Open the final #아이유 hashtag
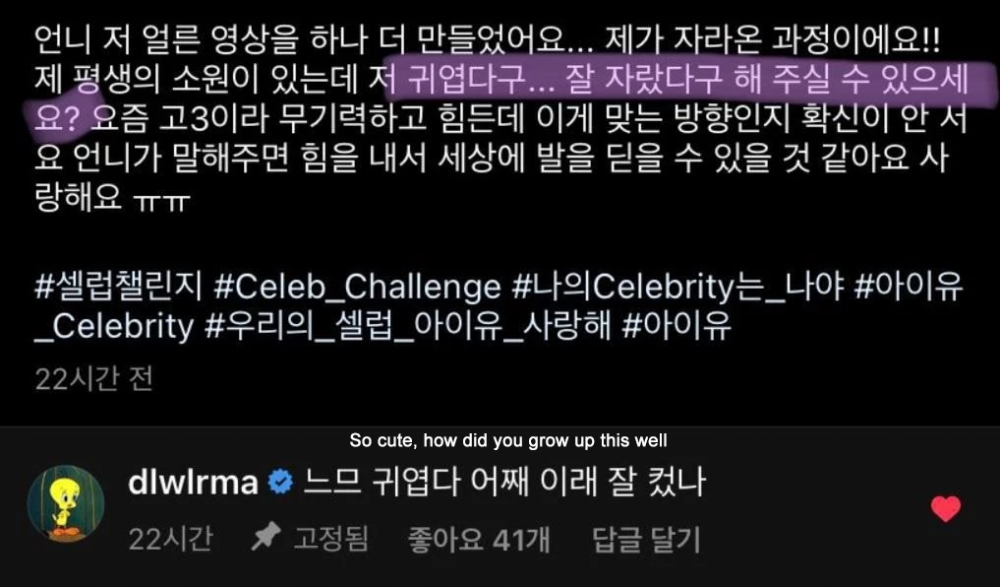1000x587 pixels. [x=675, y=326]
